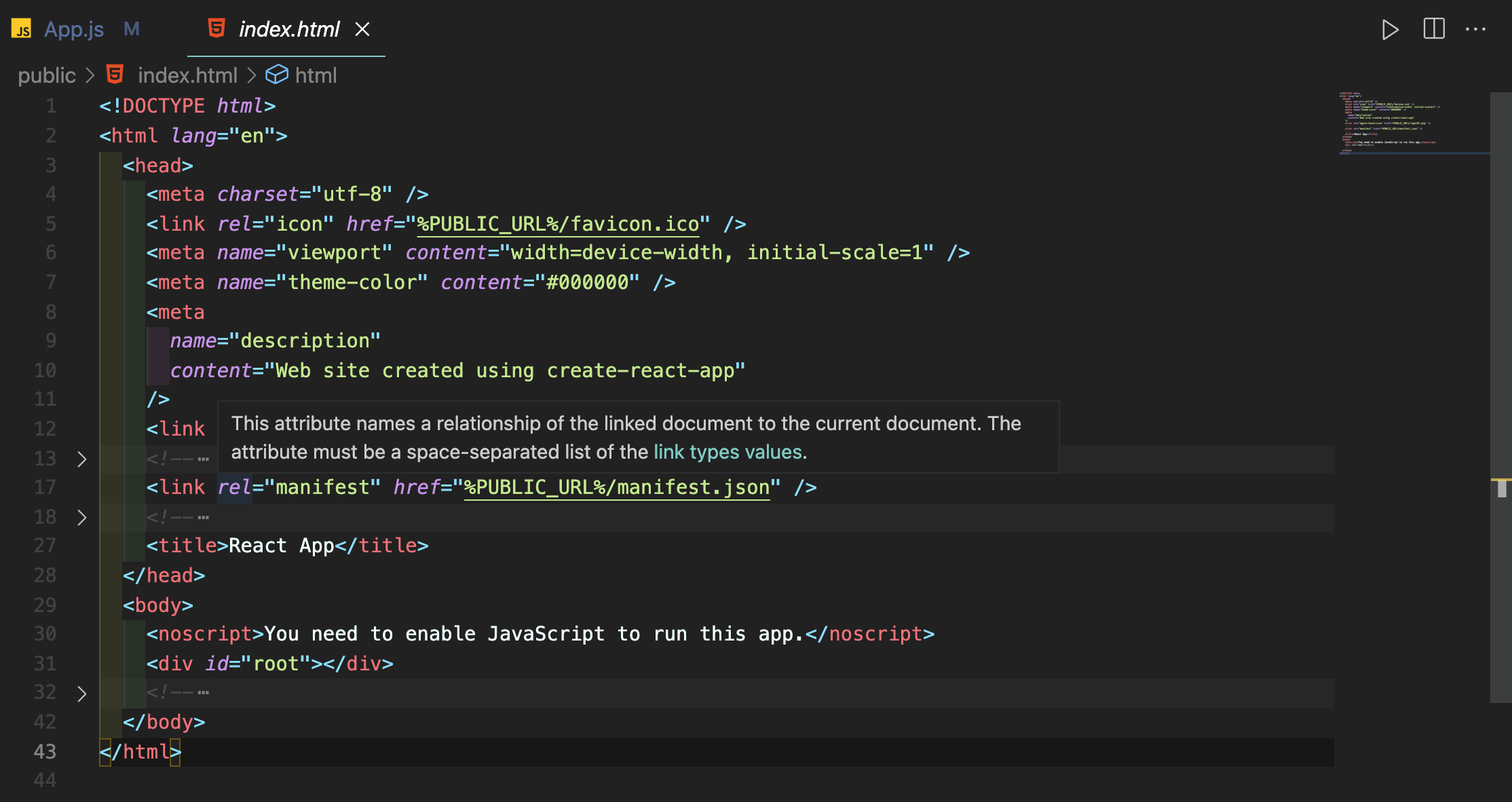
Task: Click the html breadcrumb symbol
Action: pyautogui.click(x=316, y=75)
